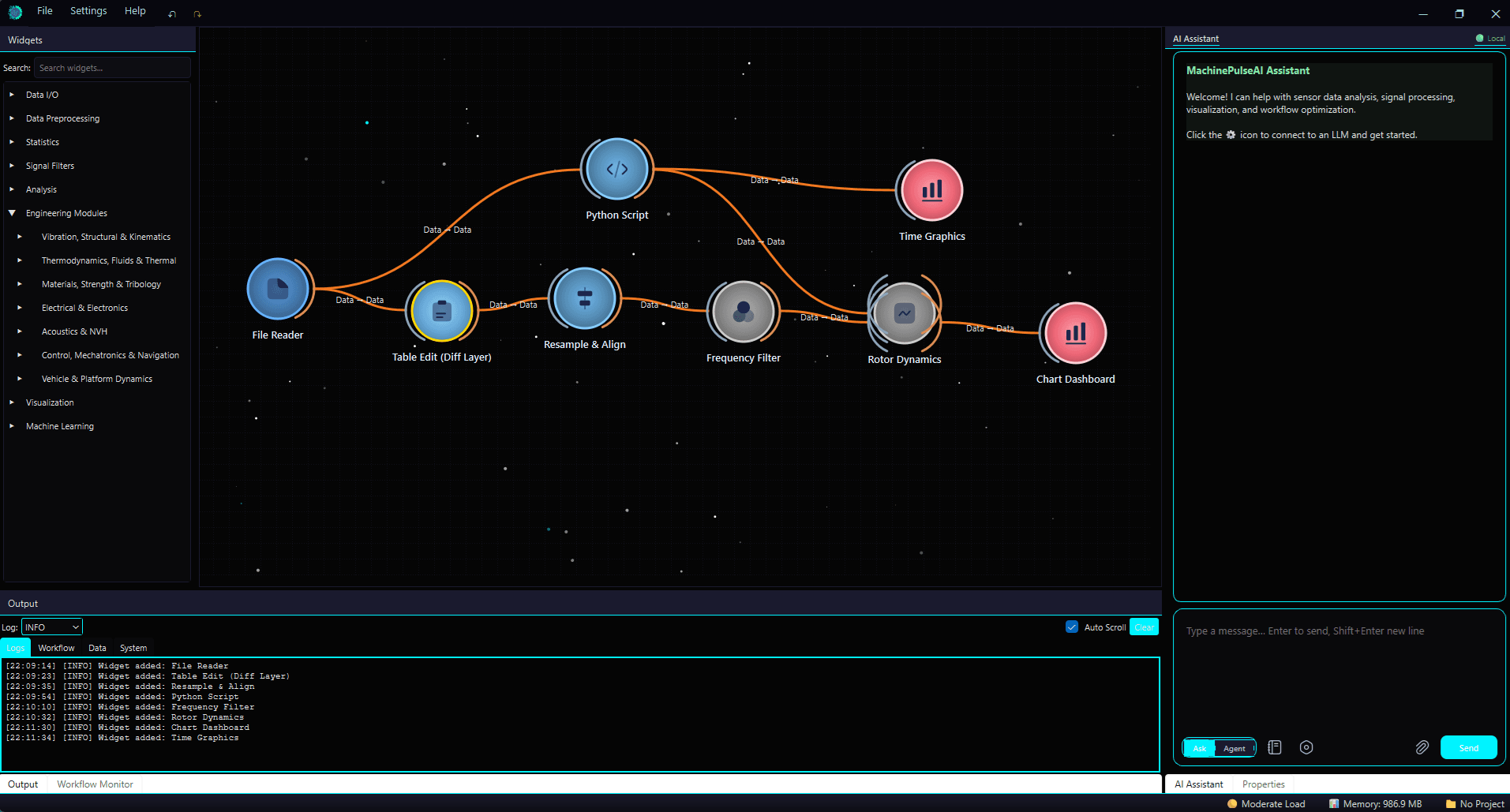The image size is (1510, 812).
Task: Expand the Data I/O category
Action: (12, 95)
